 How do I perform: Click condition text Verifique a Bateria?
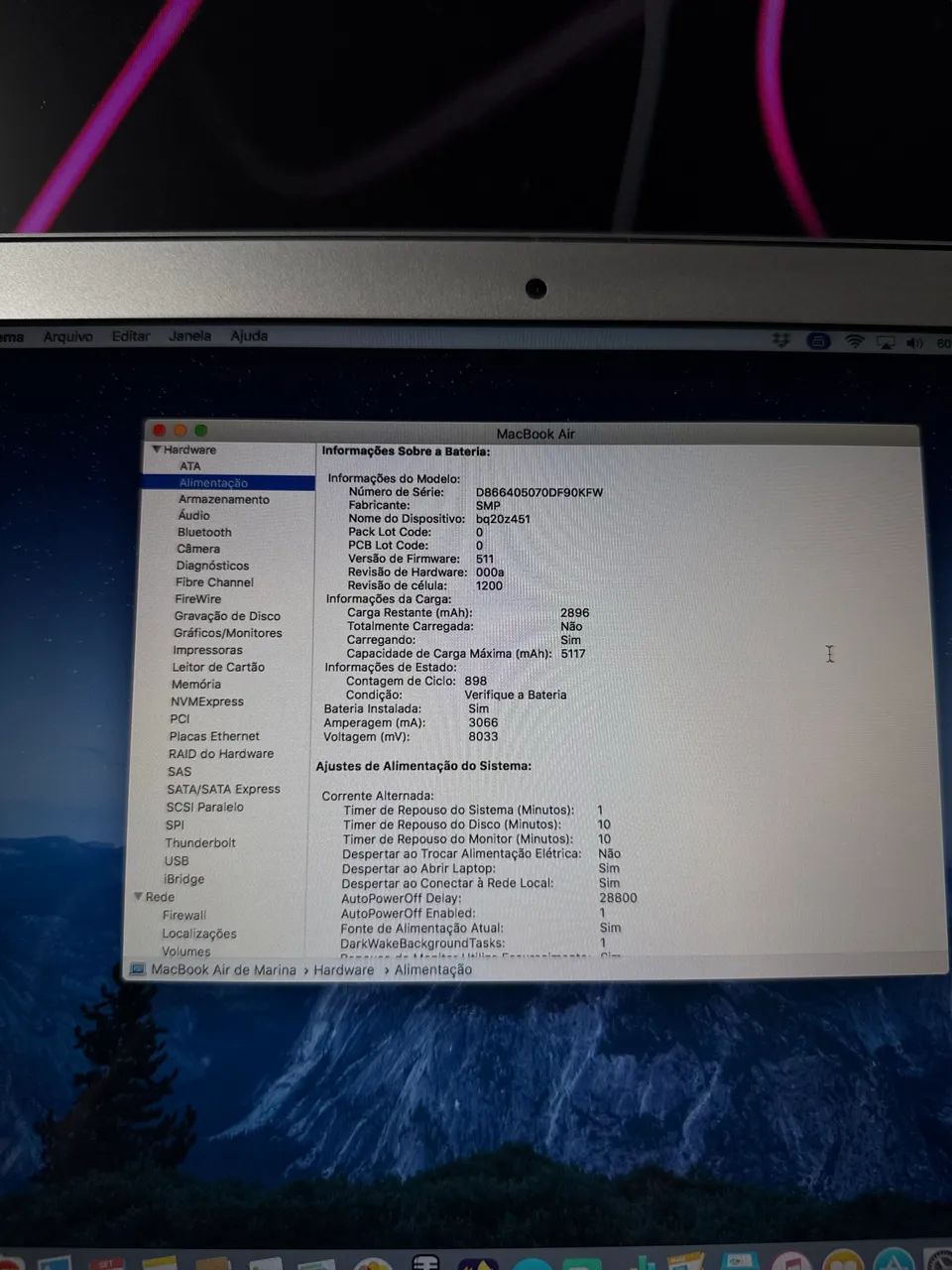(516, 696)
